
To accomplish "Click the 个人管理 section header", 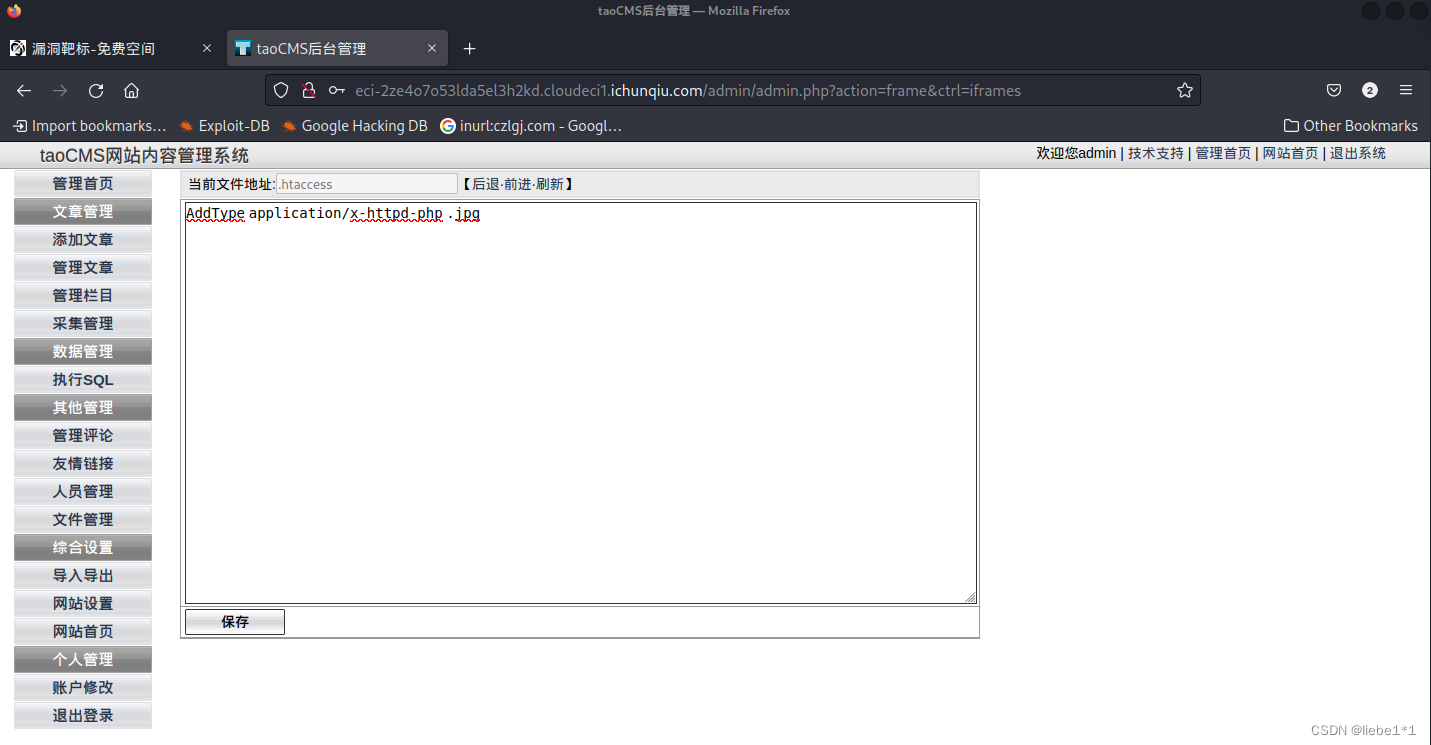I will [83, 660].
